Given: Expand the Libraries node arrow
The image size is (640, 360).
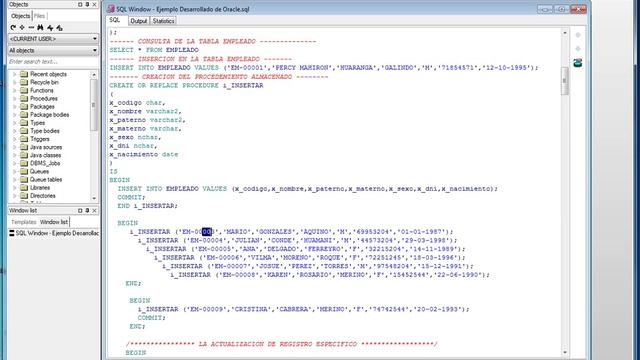Looking at the screenshot, I should pos(15,188).
